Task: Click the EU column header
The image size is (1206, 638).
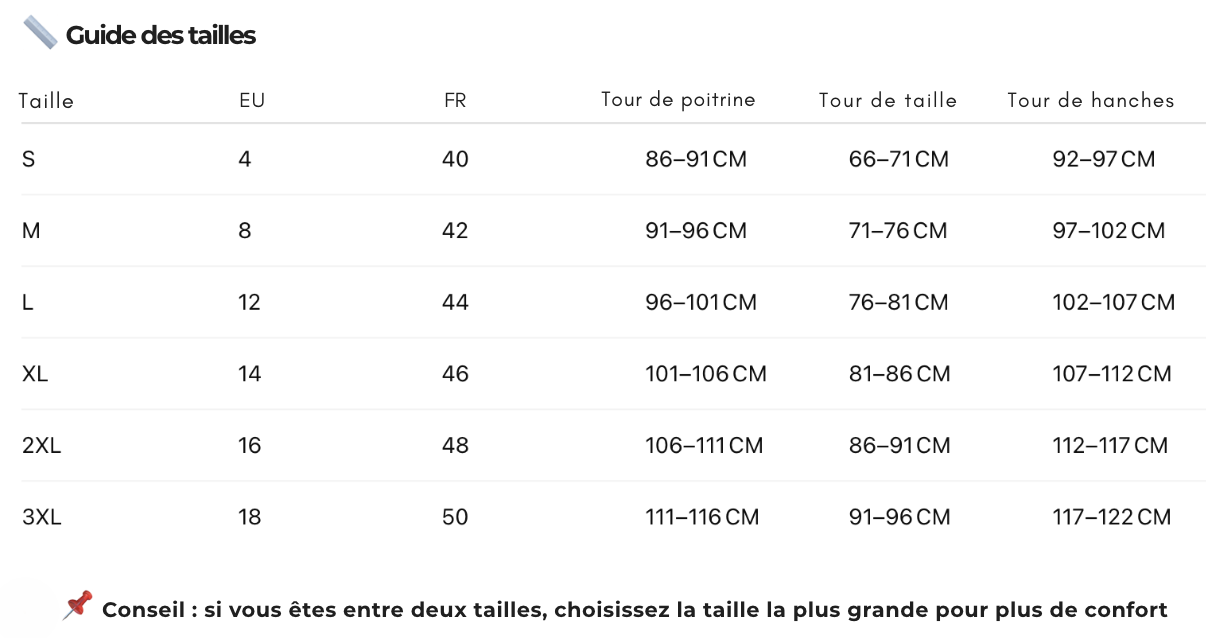Action: pyautogui.click(x=252, y=101)
